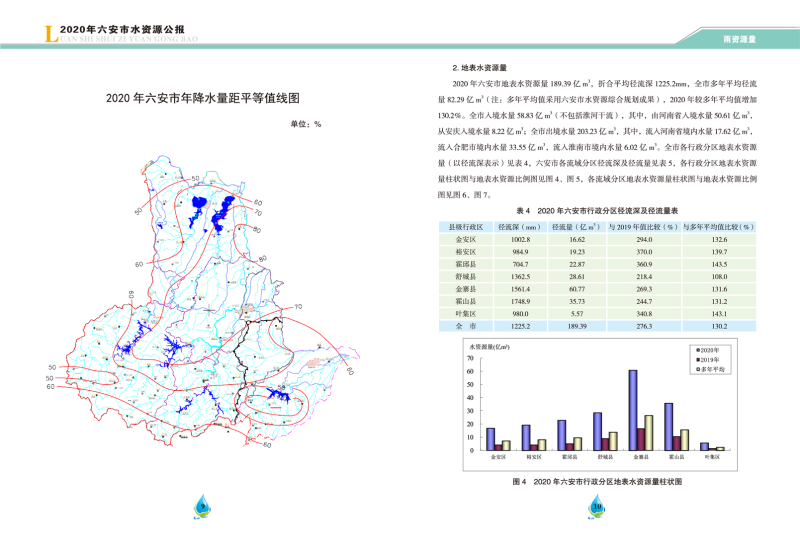The width and height of the screenshot is (800, 546).
Task: Click the 图4 bar chart caption
Action: [x=597, y=482]
